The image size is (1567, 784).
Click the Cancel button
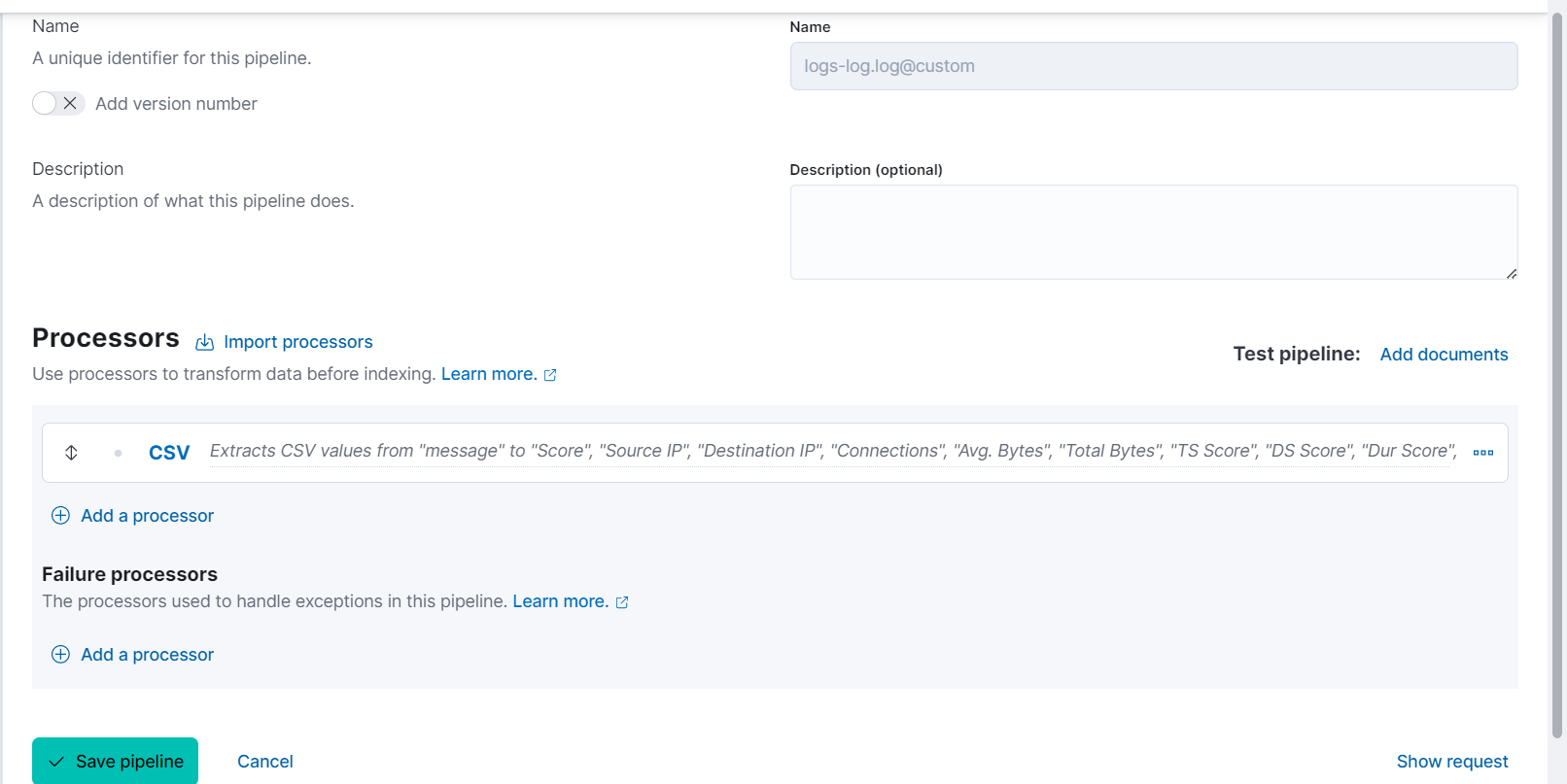point(265,762)
